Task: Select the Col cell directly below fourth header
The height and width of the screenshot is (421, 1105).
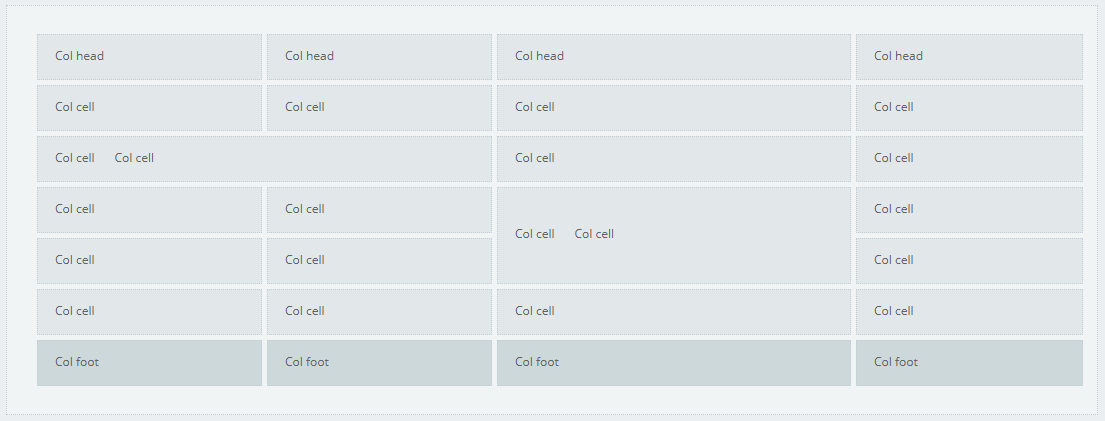Action: coord(968,108)
